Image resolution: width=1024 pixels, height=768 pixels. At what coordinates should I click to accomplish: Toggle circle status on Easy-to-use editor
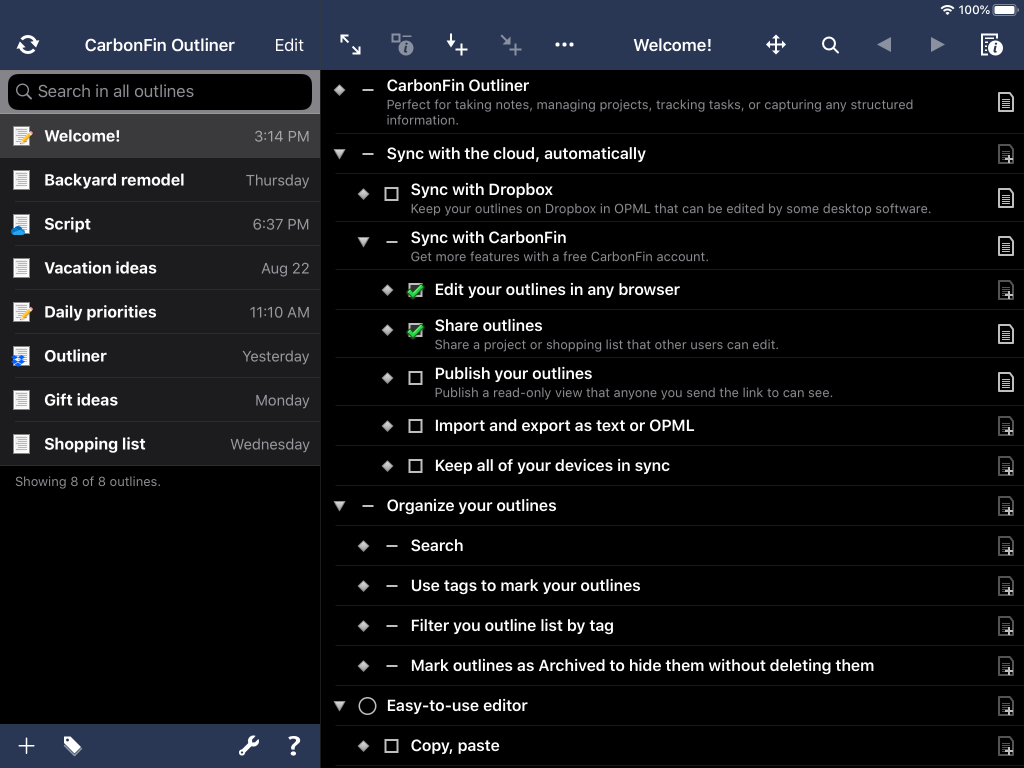368,706
